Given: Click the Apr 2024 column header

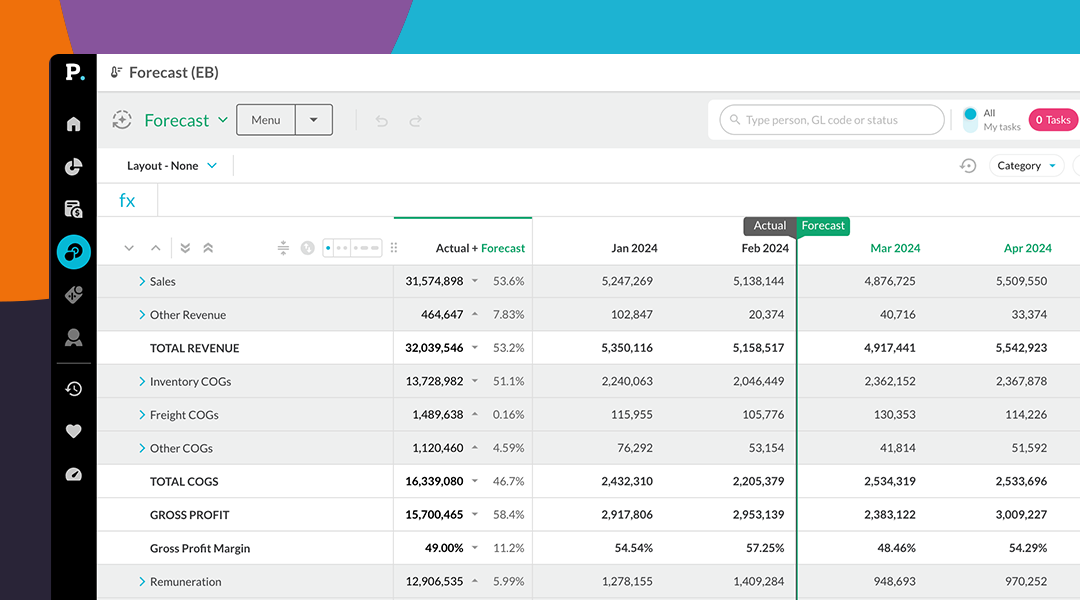Looking at the screenshot, I should (x=1028, y=248).
